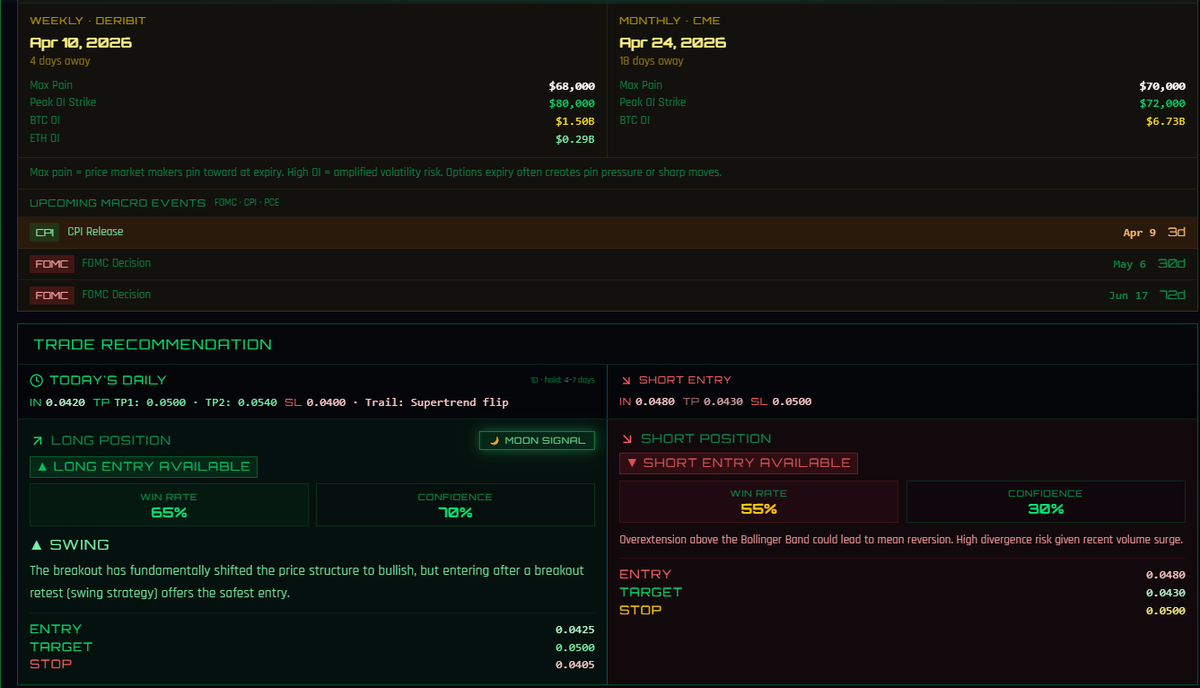Click the Bollinger Band overextension note
The height and width of the screenshot is (688, 1200).
pos(901,540)
